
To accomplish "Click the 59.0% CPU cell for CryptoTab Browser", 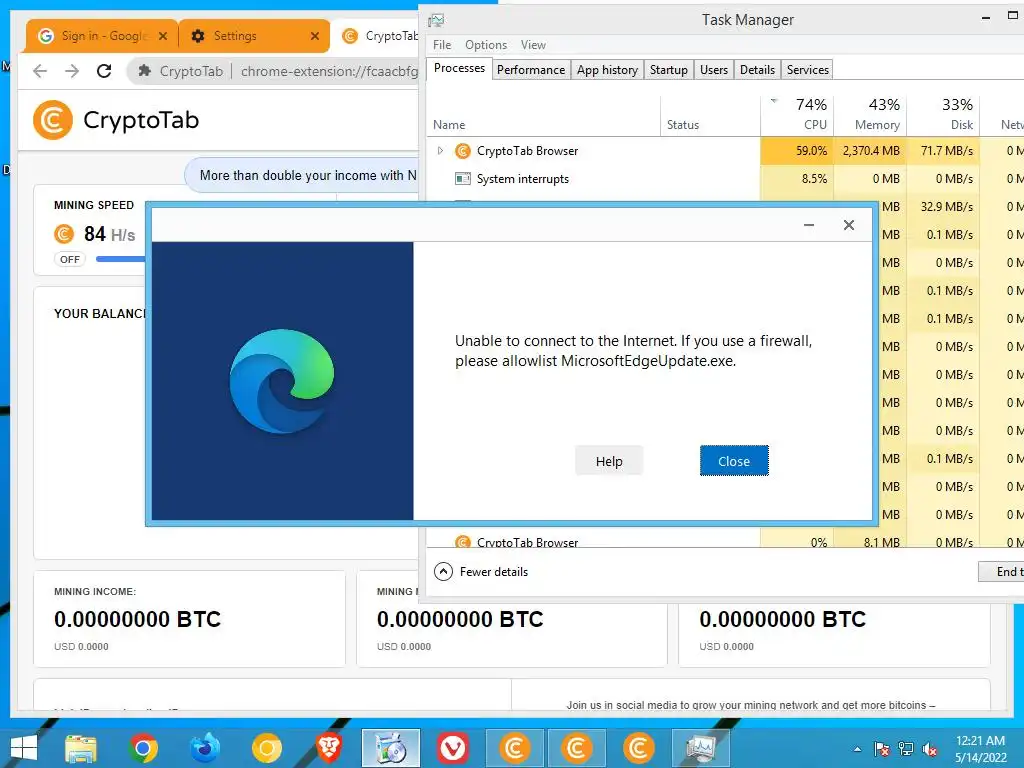I will [797, 151].
